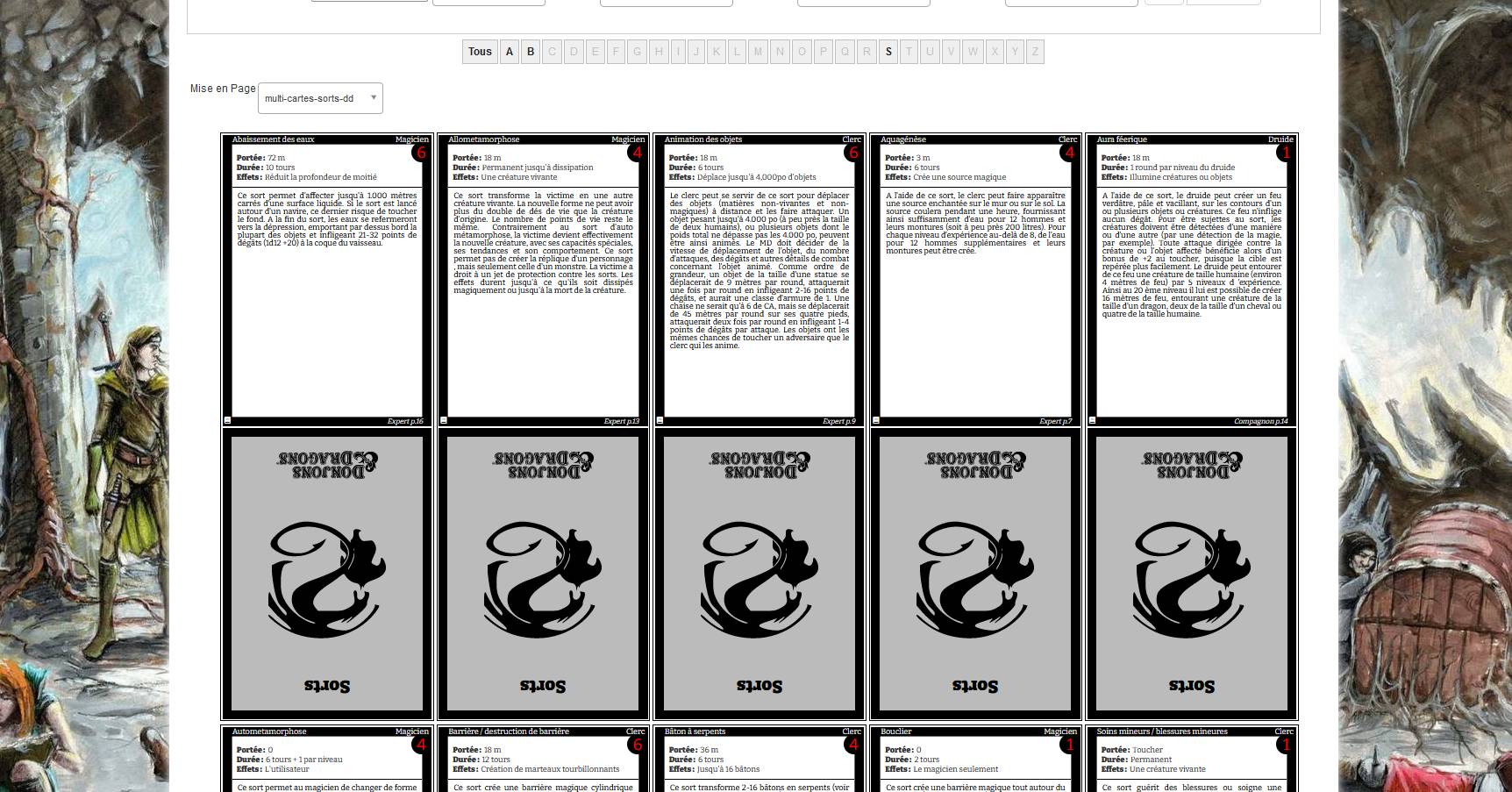Click 'Permanent jusqu'à dissipation' duration text
The height and width of the screenshot is (792, 1512).
click(538, 168)
